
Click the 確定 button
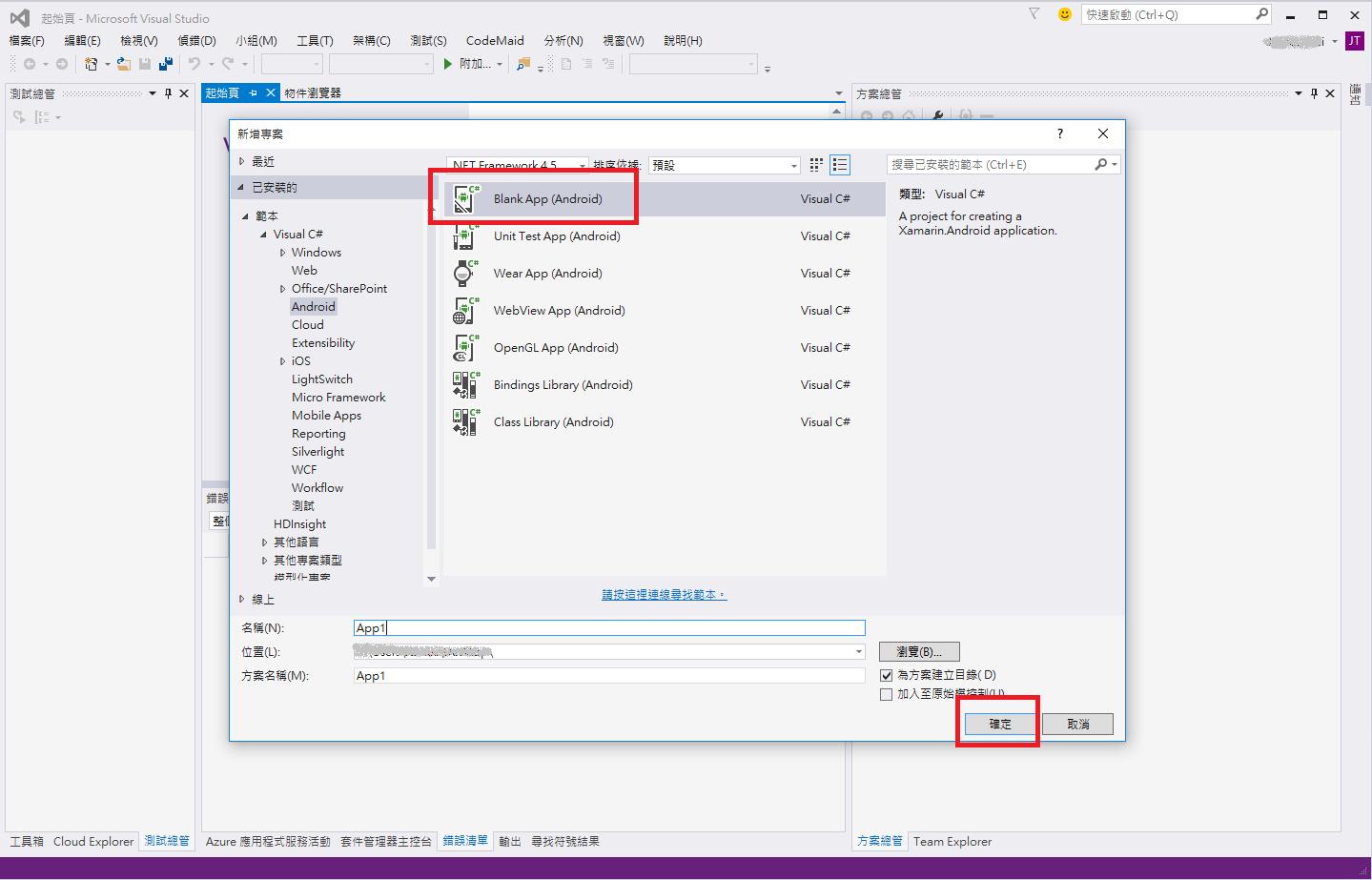[1000, 724]
